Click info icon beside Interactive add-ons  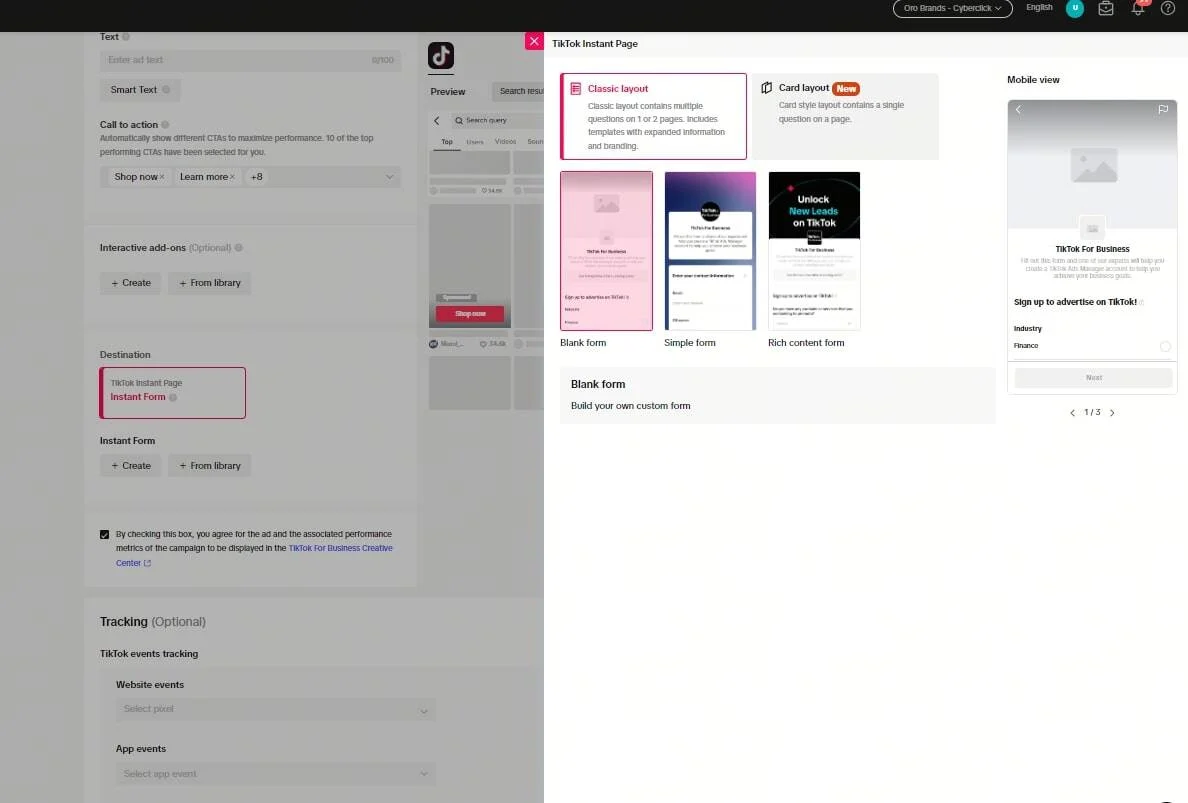tap(239, 248)
